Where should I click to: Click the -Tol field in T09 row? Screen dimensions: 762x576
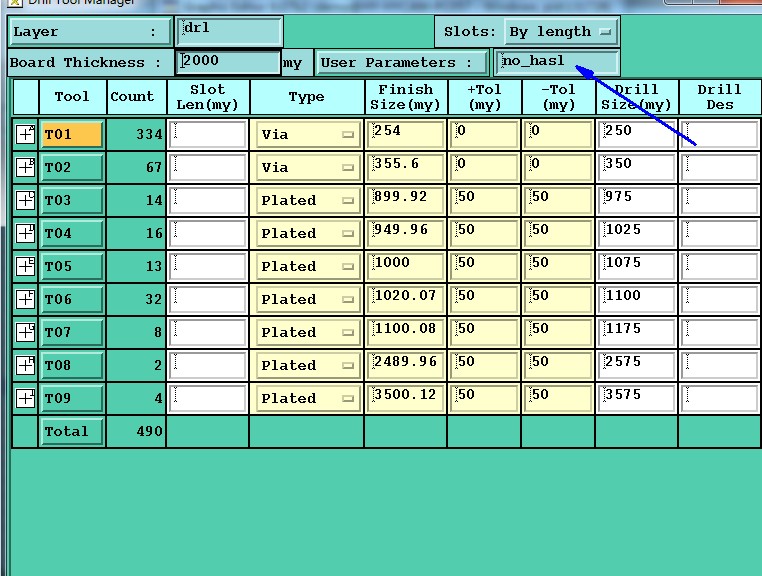click(558, 398)
